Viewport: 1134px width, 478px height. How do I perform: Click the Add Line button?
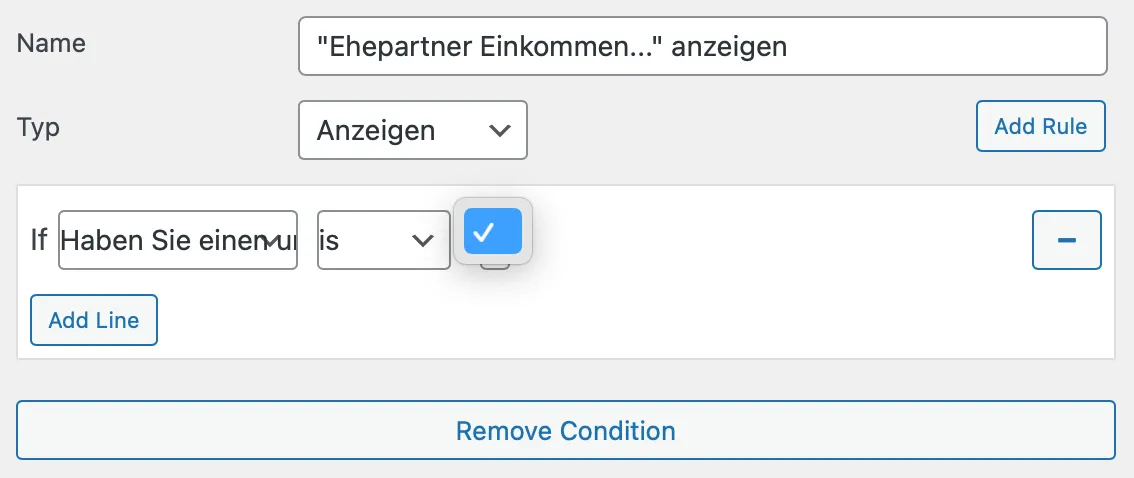click(94, 320)
